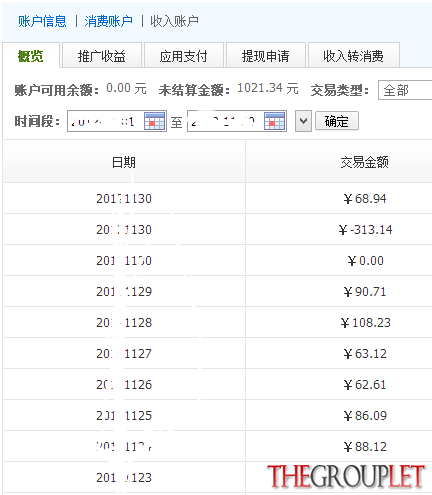Open the end date calendar picker

(x=275, y=121)
